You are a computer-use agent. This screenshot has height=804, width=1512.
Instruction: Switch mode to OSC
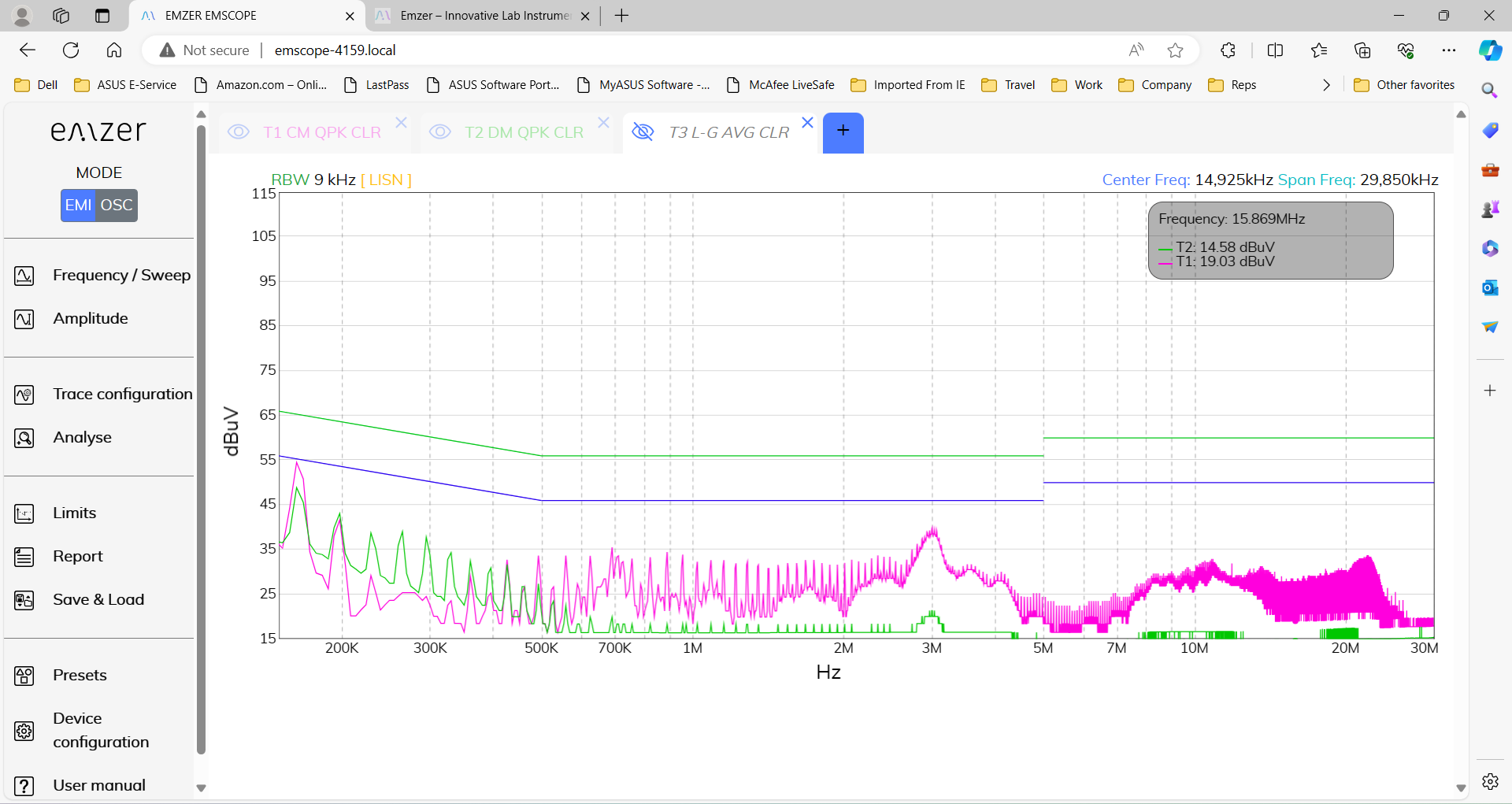[117, 206]
